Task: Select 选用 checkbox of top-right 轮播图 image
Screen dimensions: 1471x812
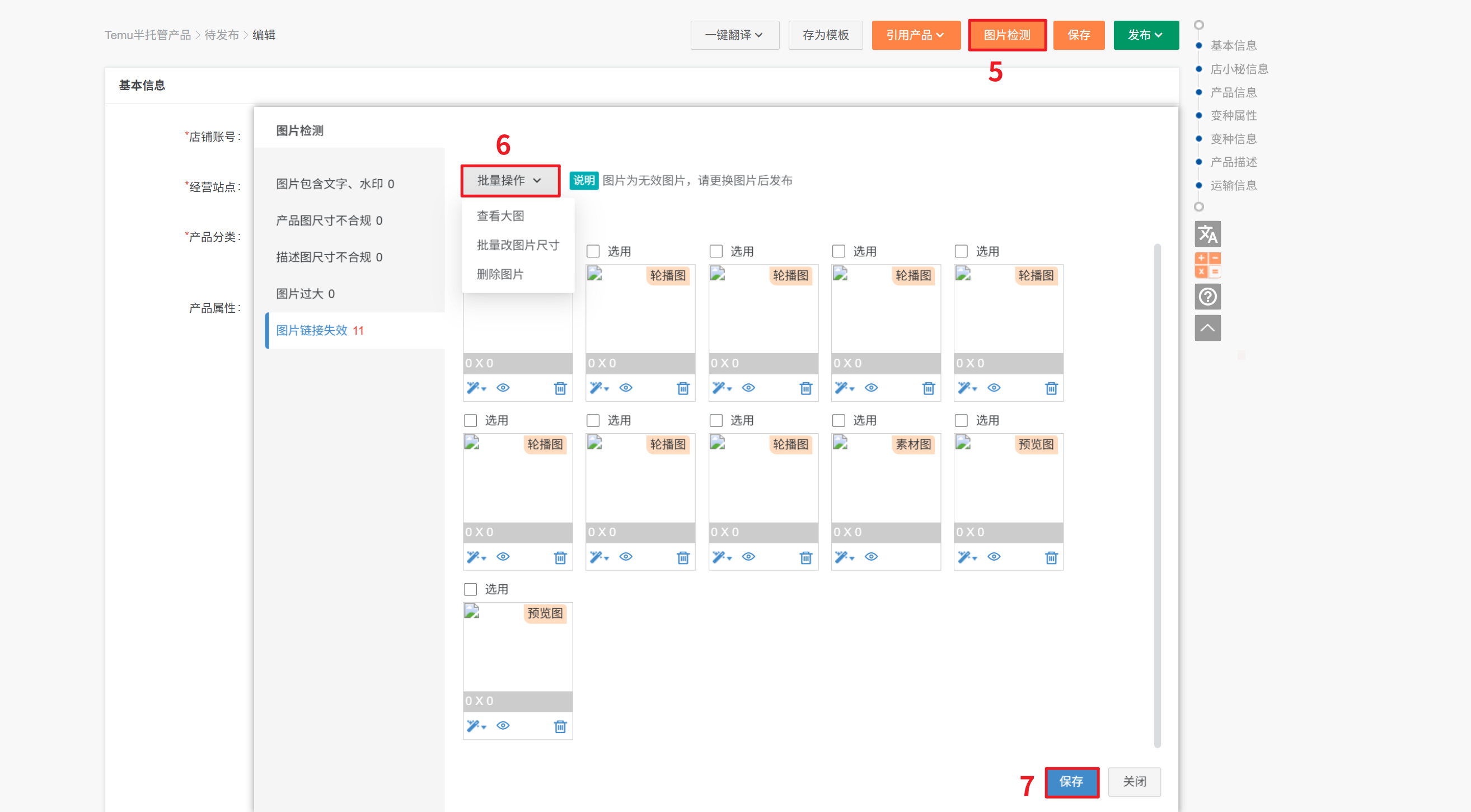Action: pyautogui.click(x=961, y=252)
